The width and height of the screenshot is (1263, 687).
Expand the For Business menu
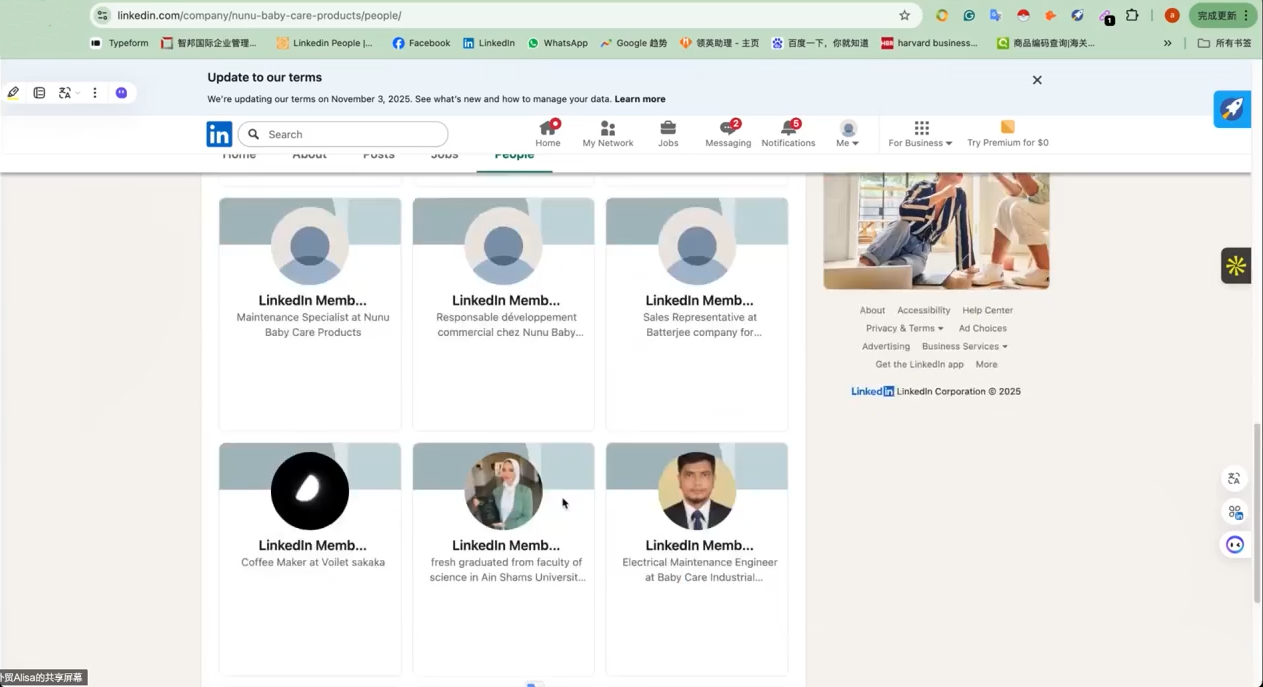920,134
